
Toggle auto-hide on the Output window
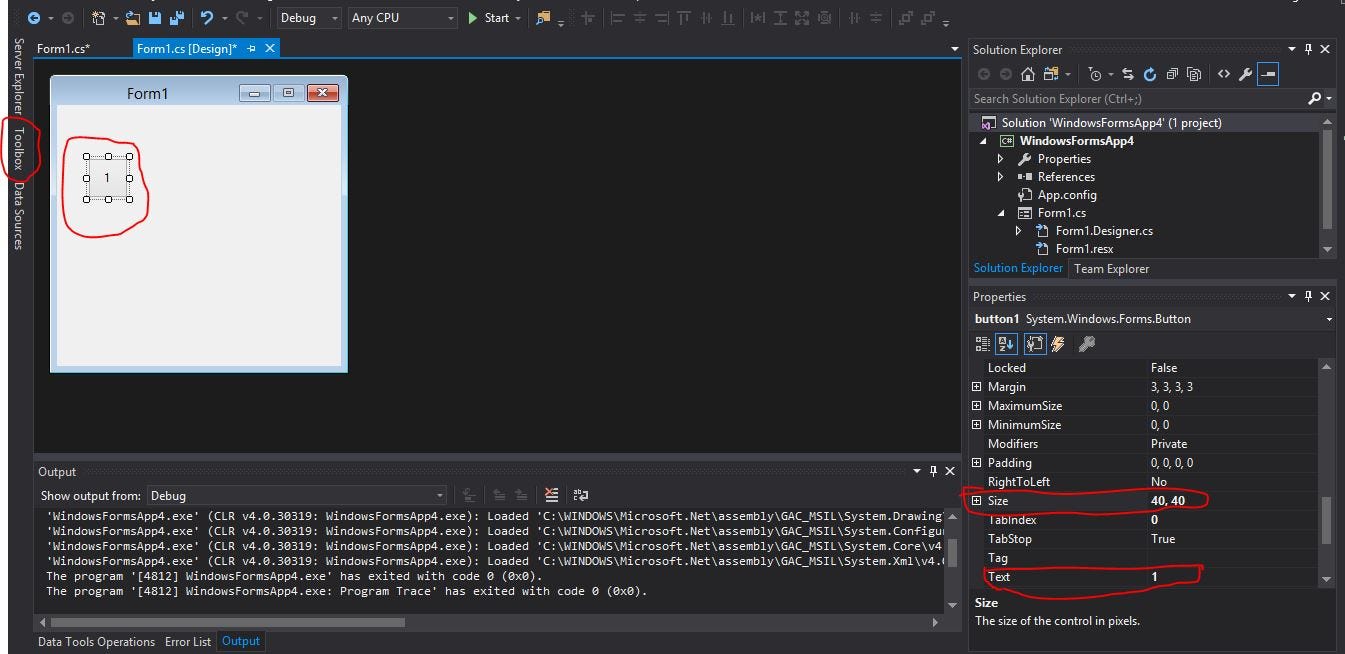tap(932, 471)
